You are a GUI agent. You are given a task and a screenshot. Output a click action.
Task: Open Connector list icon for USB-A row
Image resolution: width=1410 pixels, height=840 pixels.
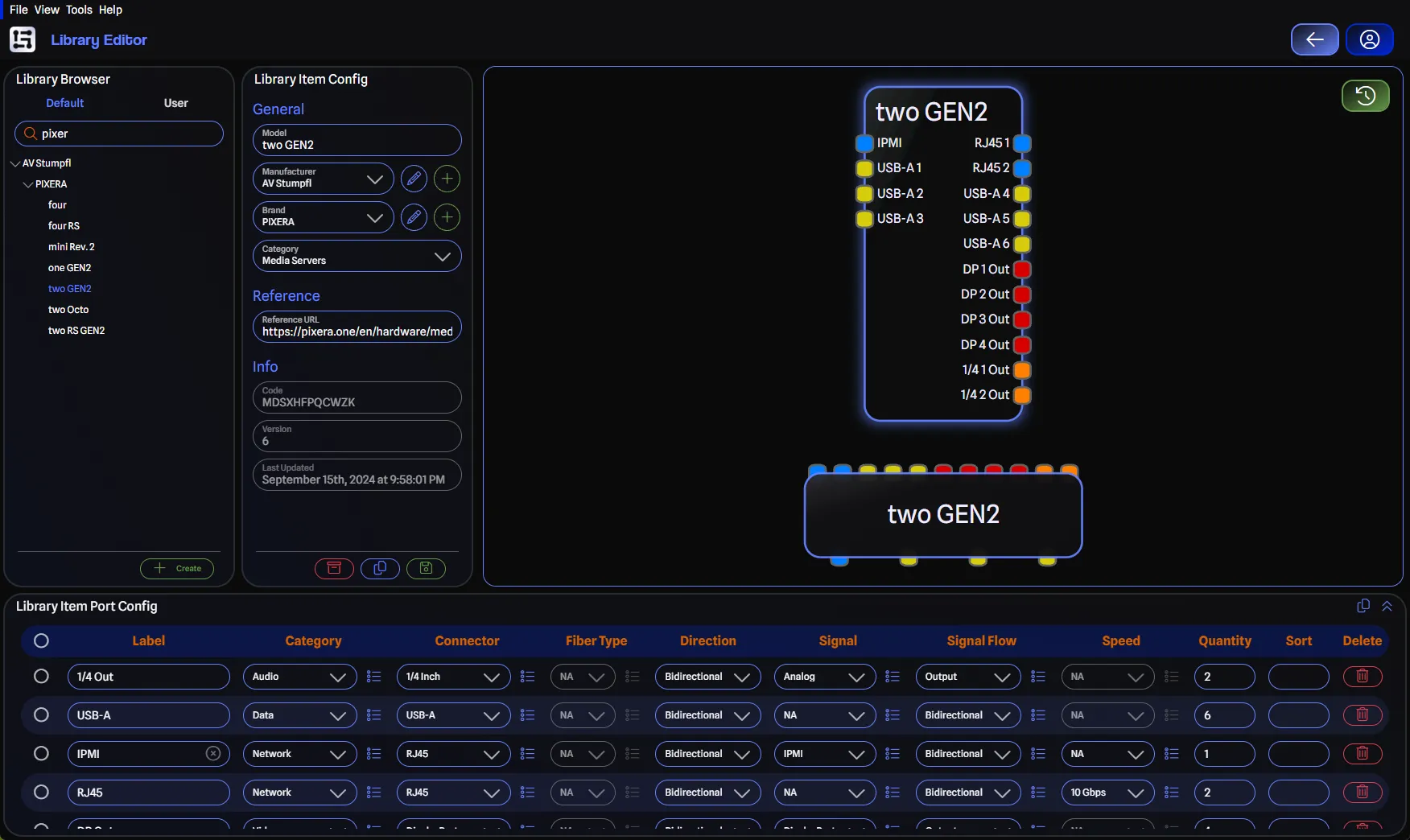coord(527,715)
